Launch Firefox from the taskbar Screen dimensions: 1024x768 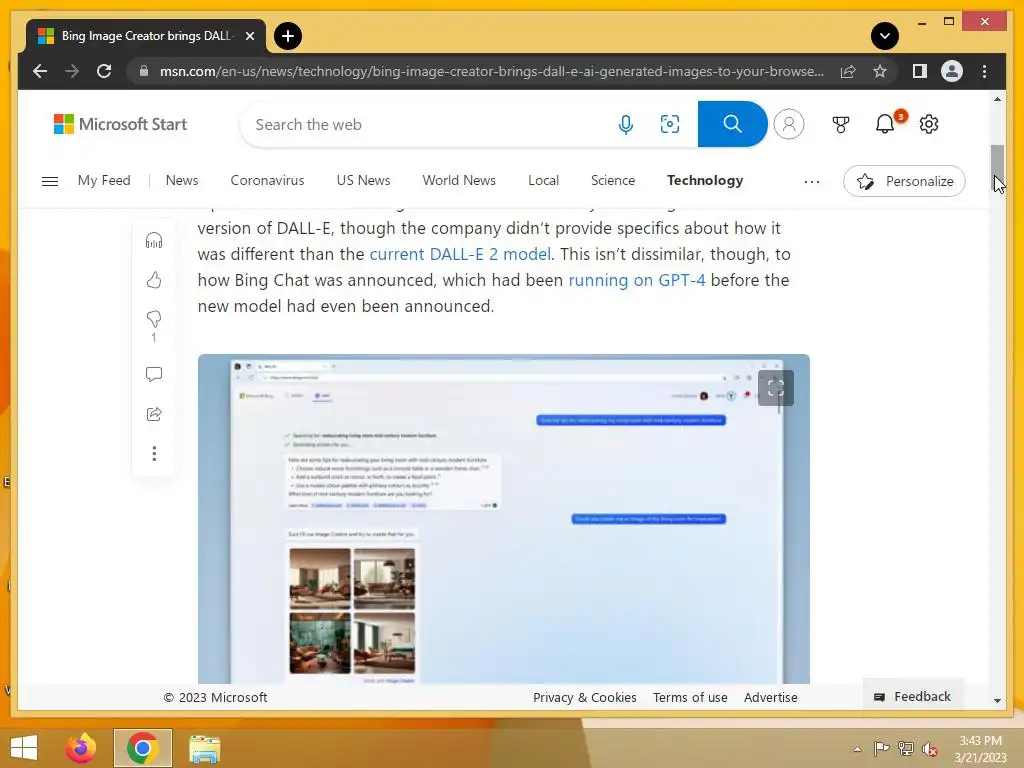click(81, 748)
